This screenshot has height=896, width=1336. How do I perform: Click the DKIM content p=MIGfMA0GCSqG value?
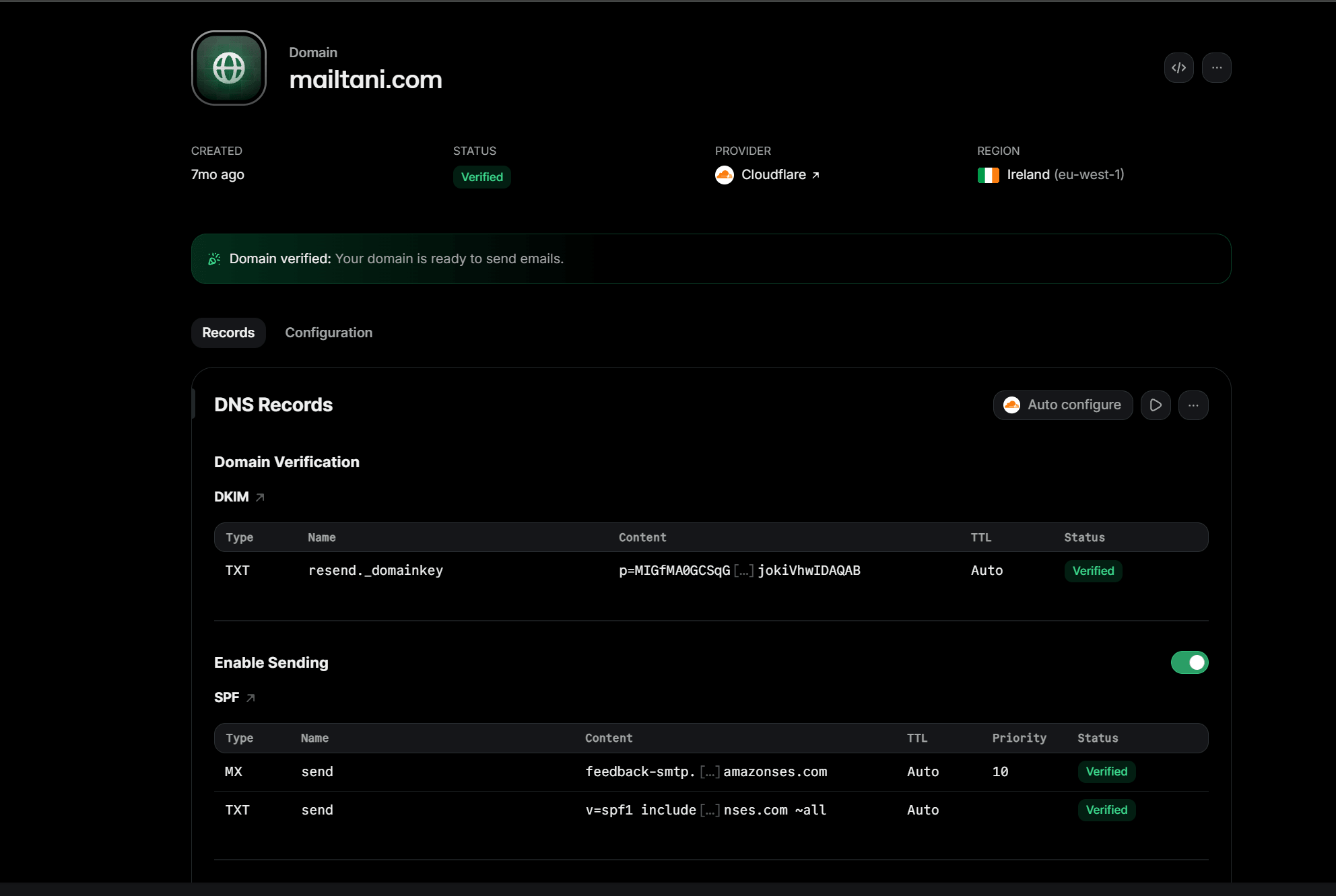coord(739,571)
